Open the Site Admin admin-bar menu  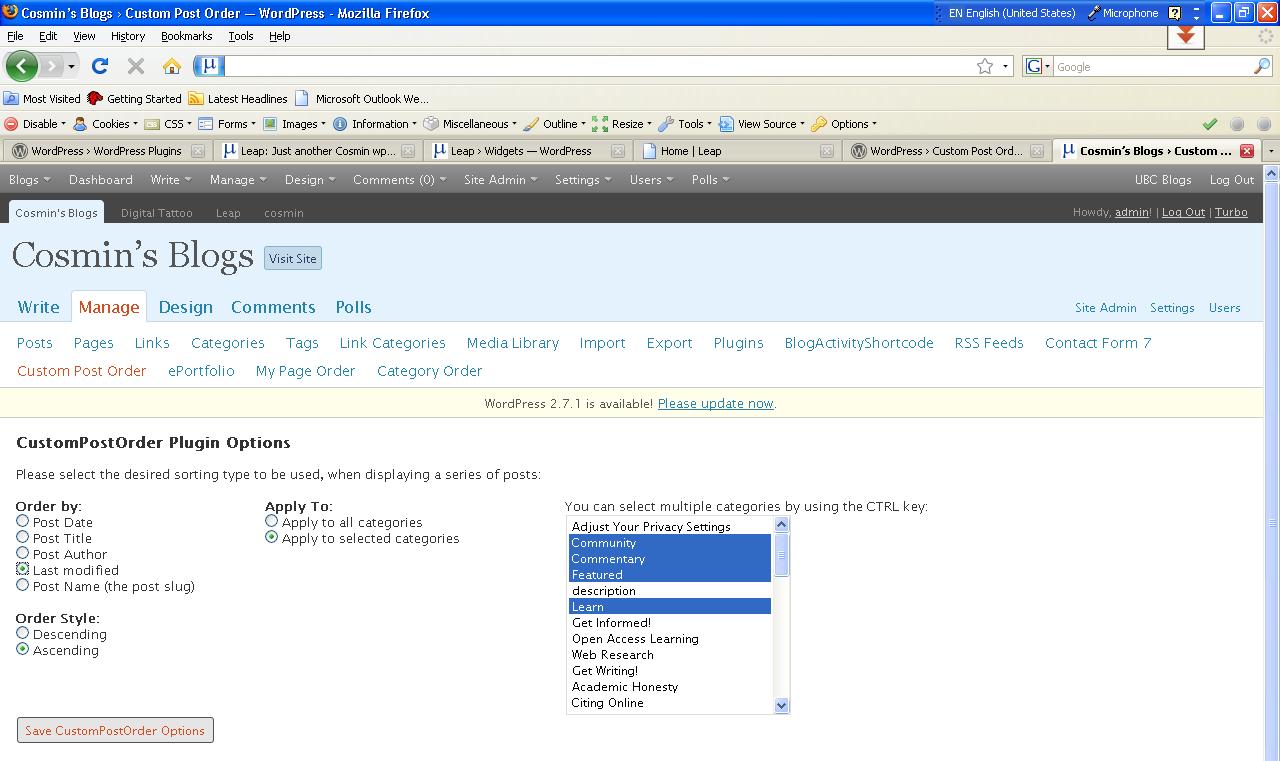(x=500, y=180)
